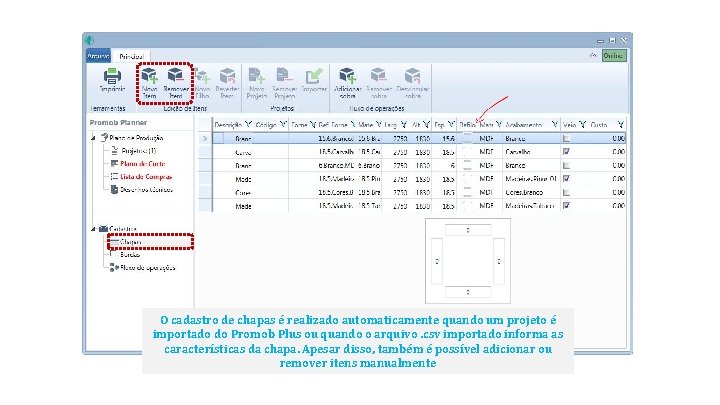Click the Adicionar sobra icon
This screenshot has height=405, width=720.
[347, 76]
